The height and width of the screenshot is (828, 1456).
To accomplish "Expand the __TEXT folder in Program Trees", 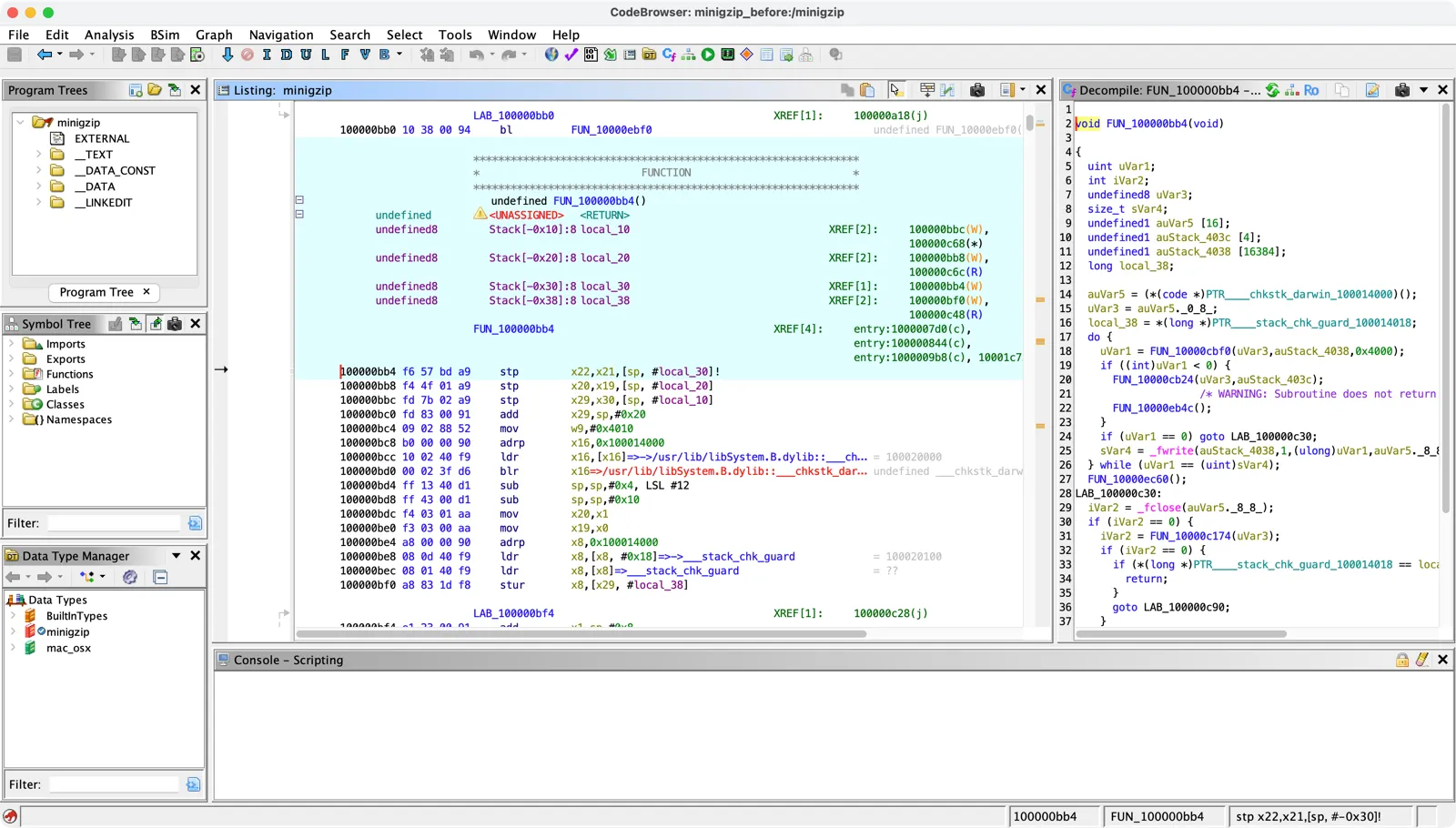I will coord(38,155).
